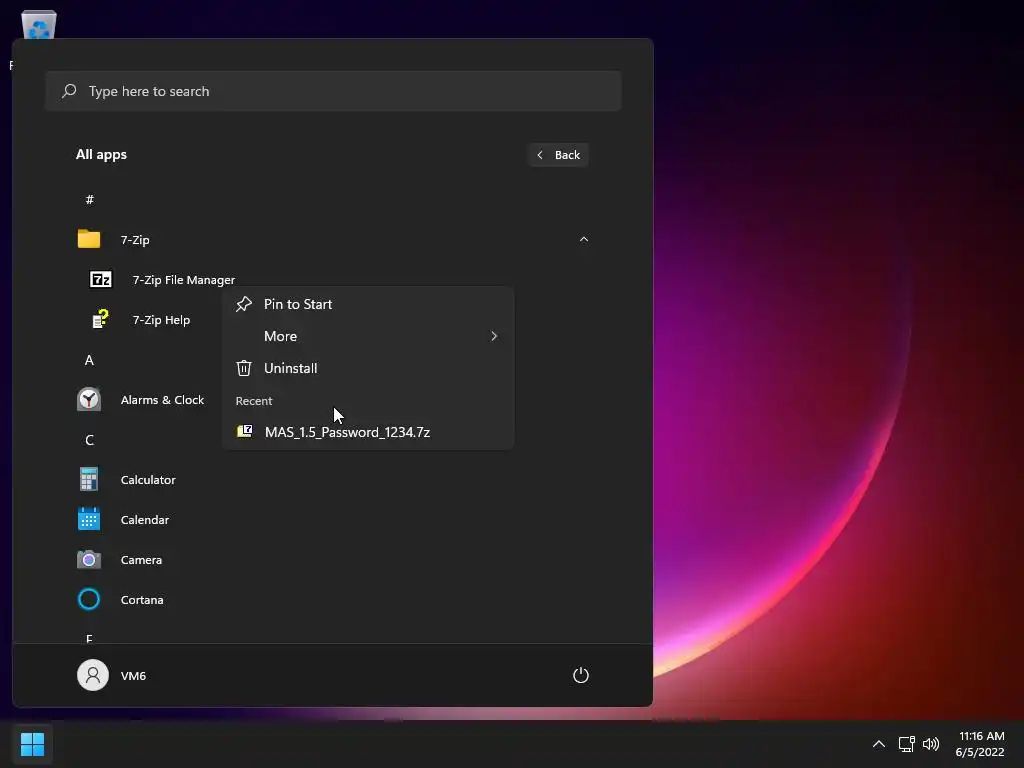Open the Cortana app icon
The width and height of the screenshot is (1024, 768).
tap(89, 600)
